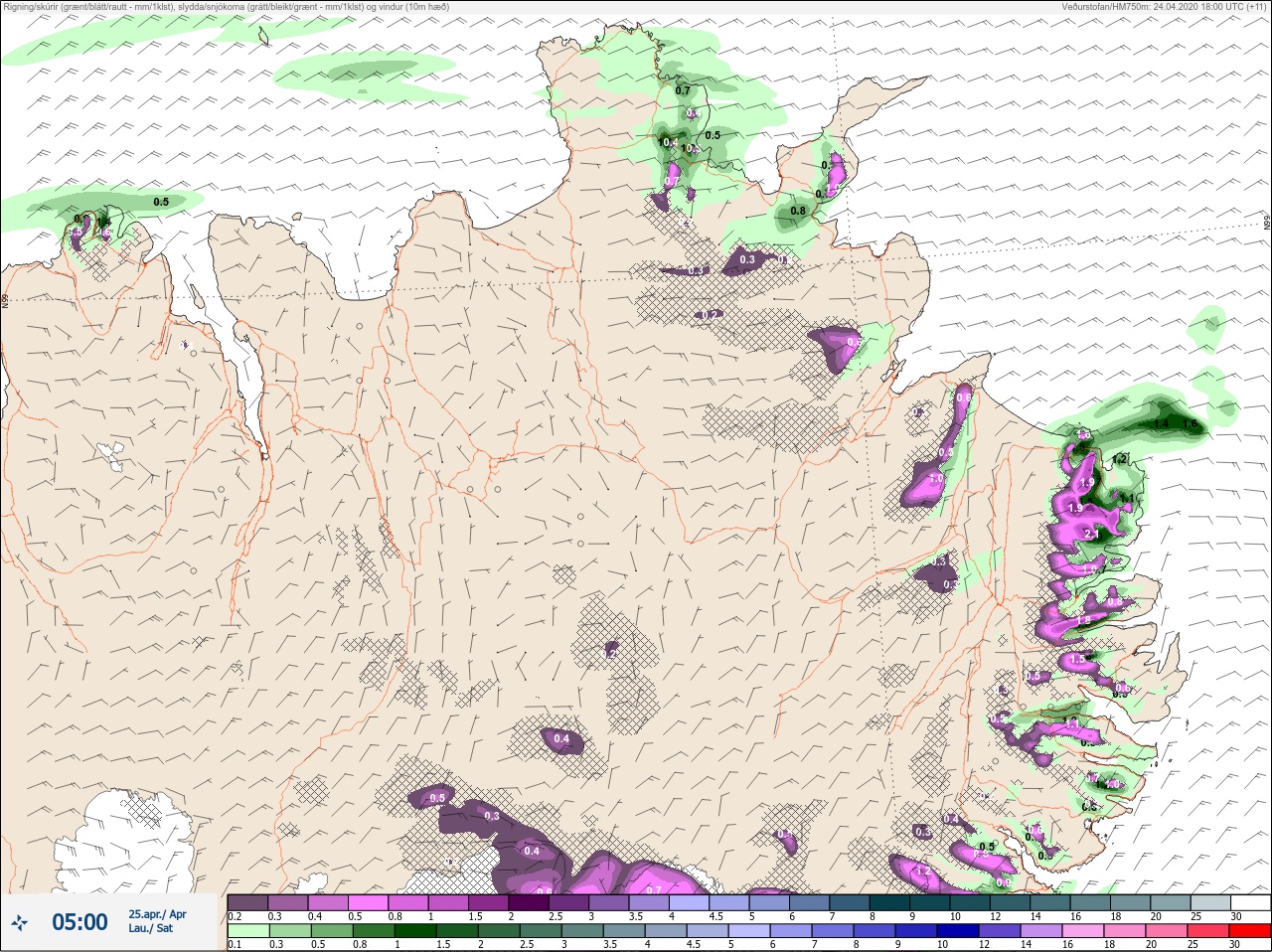Screen dimensions: 1272x952
Task: Click upper legend swatch between 8 and 9
Action: coord(891,902)
